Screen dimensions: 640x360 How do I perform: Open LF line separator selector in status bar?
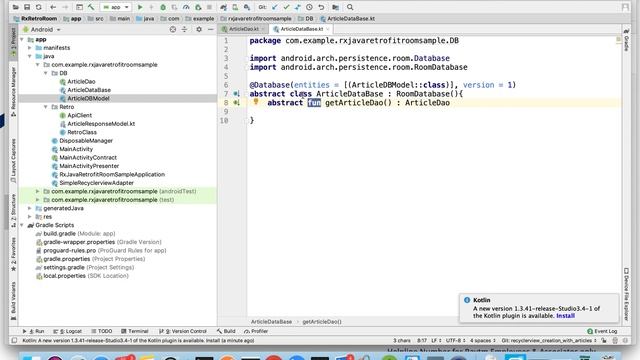tap(436, 340)
